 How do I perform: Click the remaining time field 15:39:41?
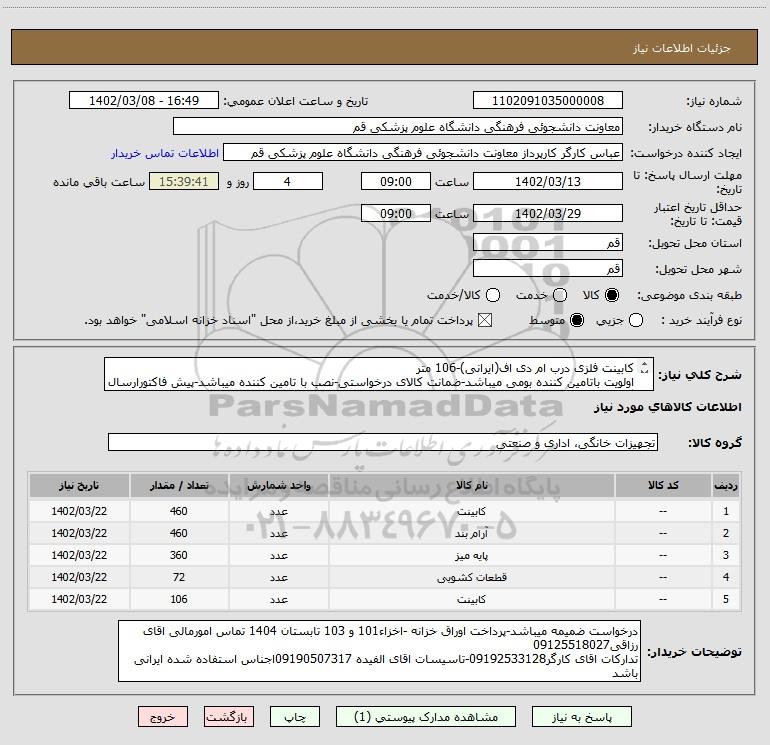coord(184,182)
